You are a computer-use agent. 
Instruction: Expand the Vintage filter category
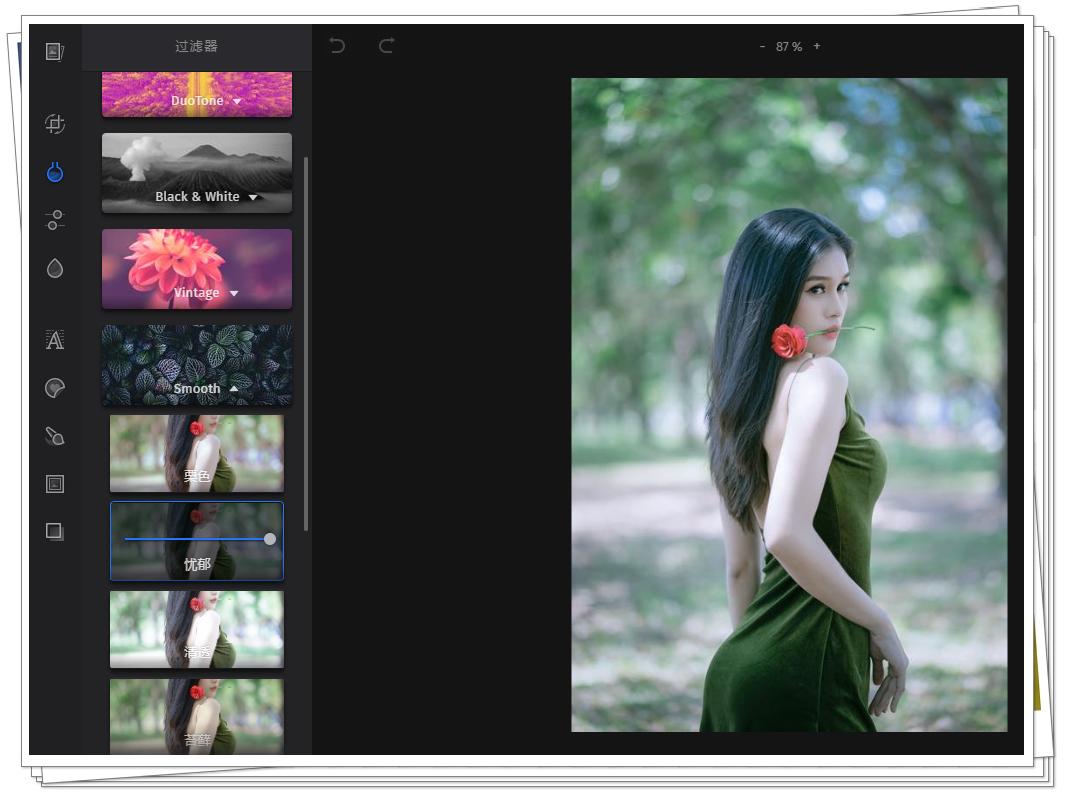click(x=197, y=269)
